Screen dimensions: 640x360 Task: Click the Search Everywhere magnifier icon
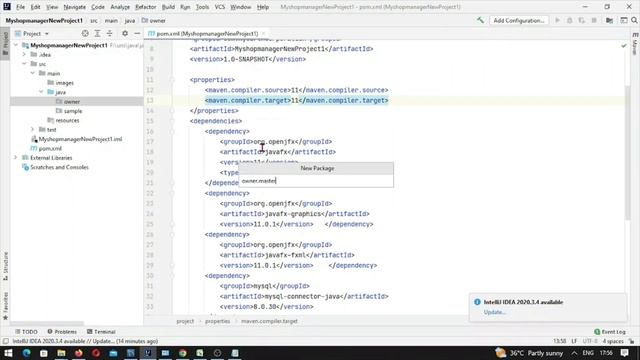click(634, 20)
